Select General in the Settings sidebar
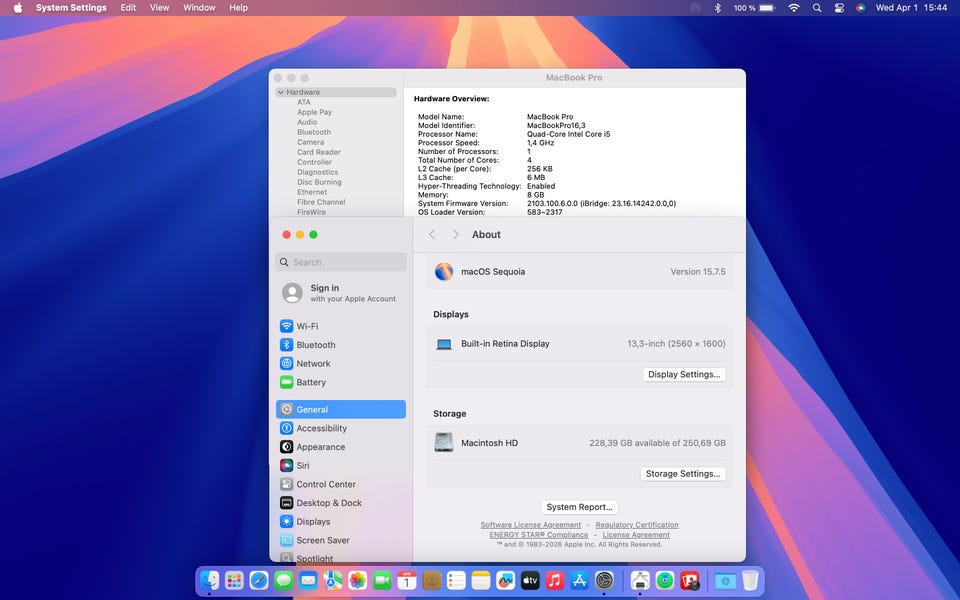This screenshot has width=960, height=600. (x=340, y=410)
